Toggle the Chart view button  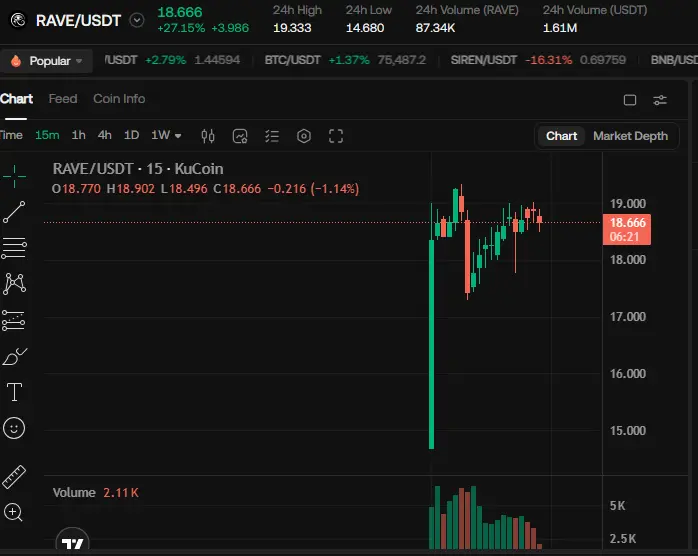pos(561,136)
